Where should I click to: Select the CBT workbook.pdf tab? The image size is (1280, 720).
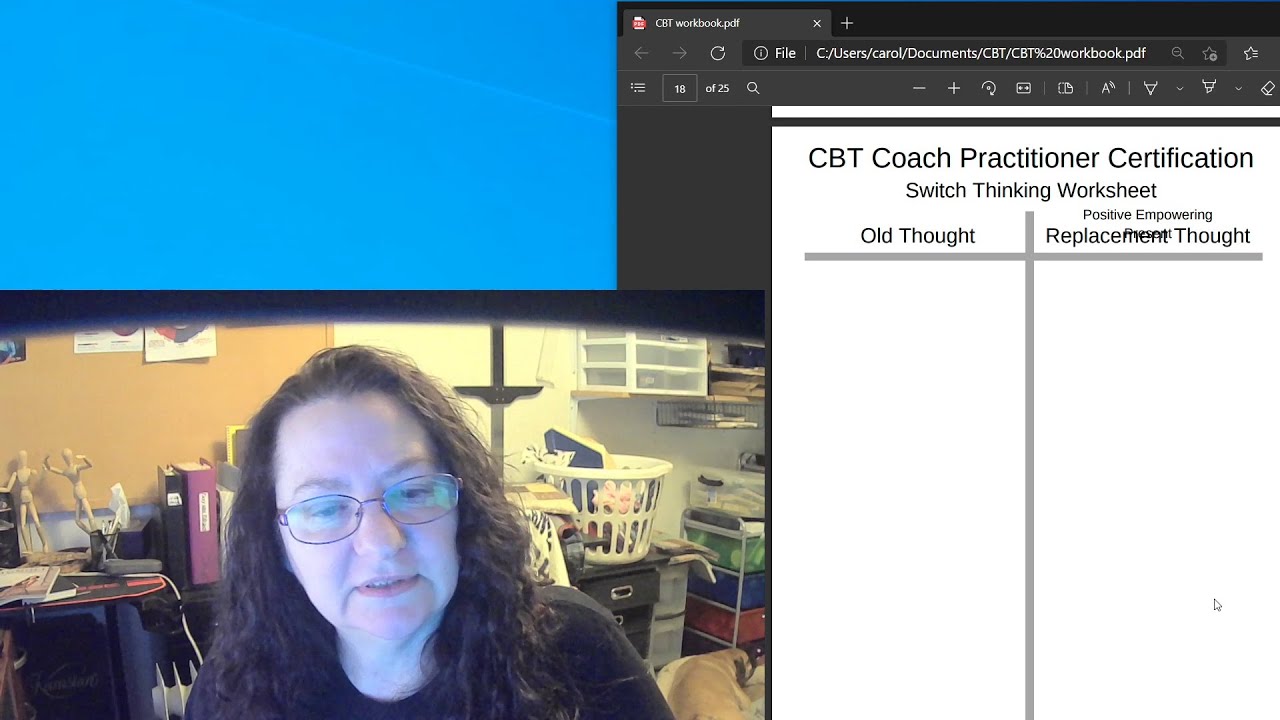point(726,23)
